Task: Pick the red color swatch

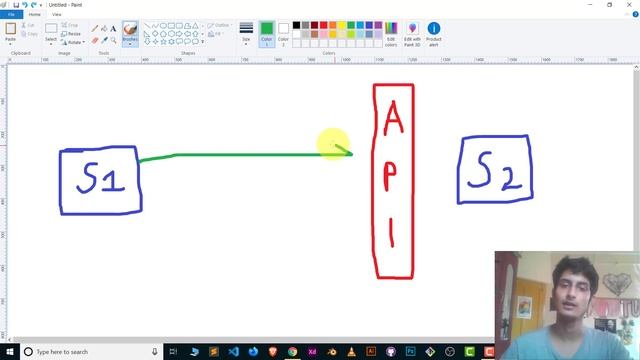Action: pyautogui.click(x=324, y=25)
